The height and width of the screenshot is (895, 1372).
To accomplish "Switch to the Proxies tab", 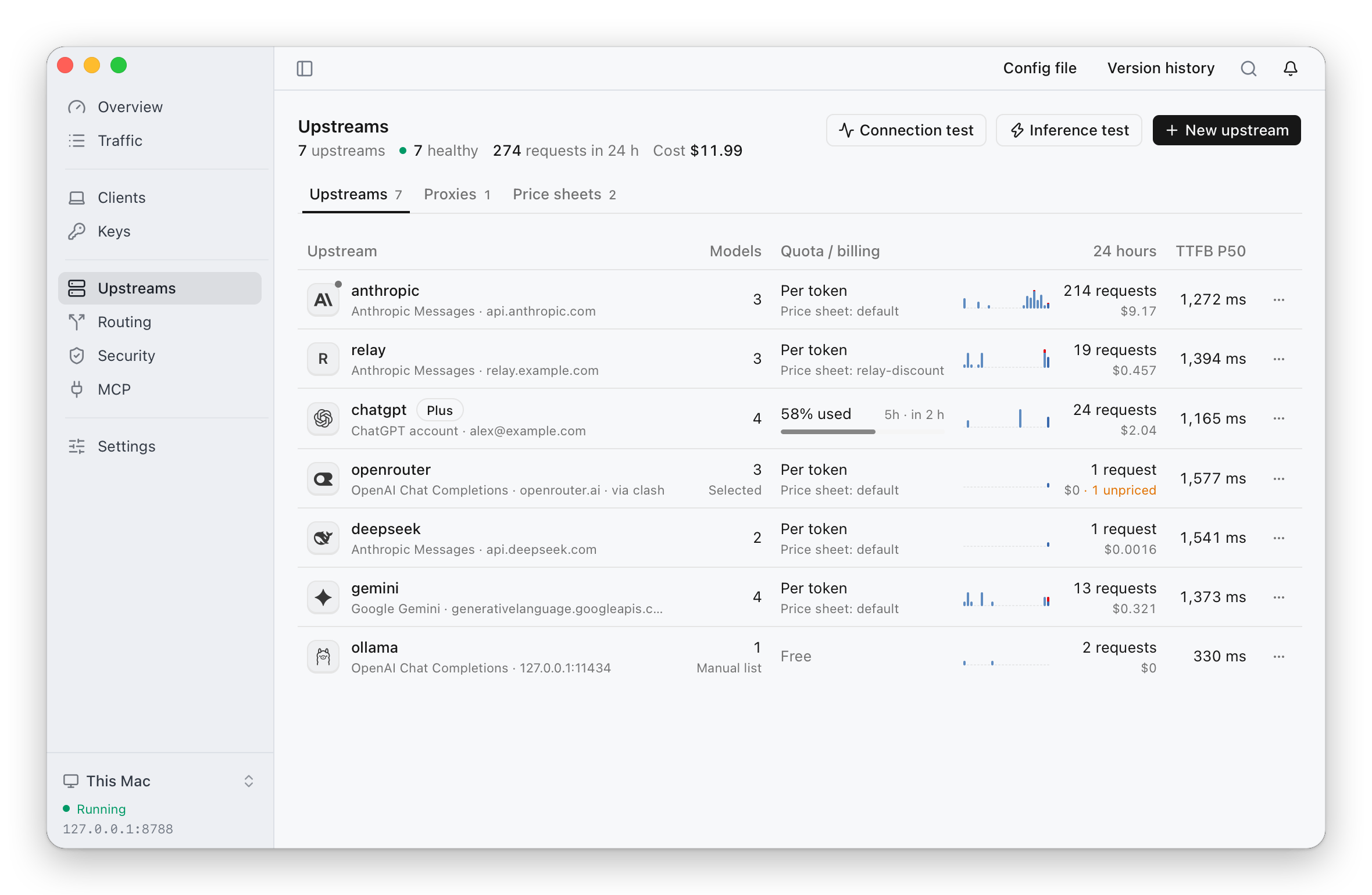I will point(458,195).
